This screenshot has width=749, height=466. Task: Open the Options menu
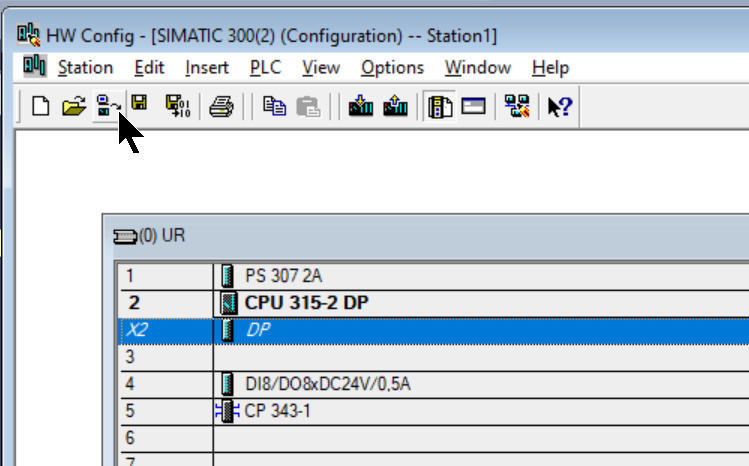(x=392, y=67)
